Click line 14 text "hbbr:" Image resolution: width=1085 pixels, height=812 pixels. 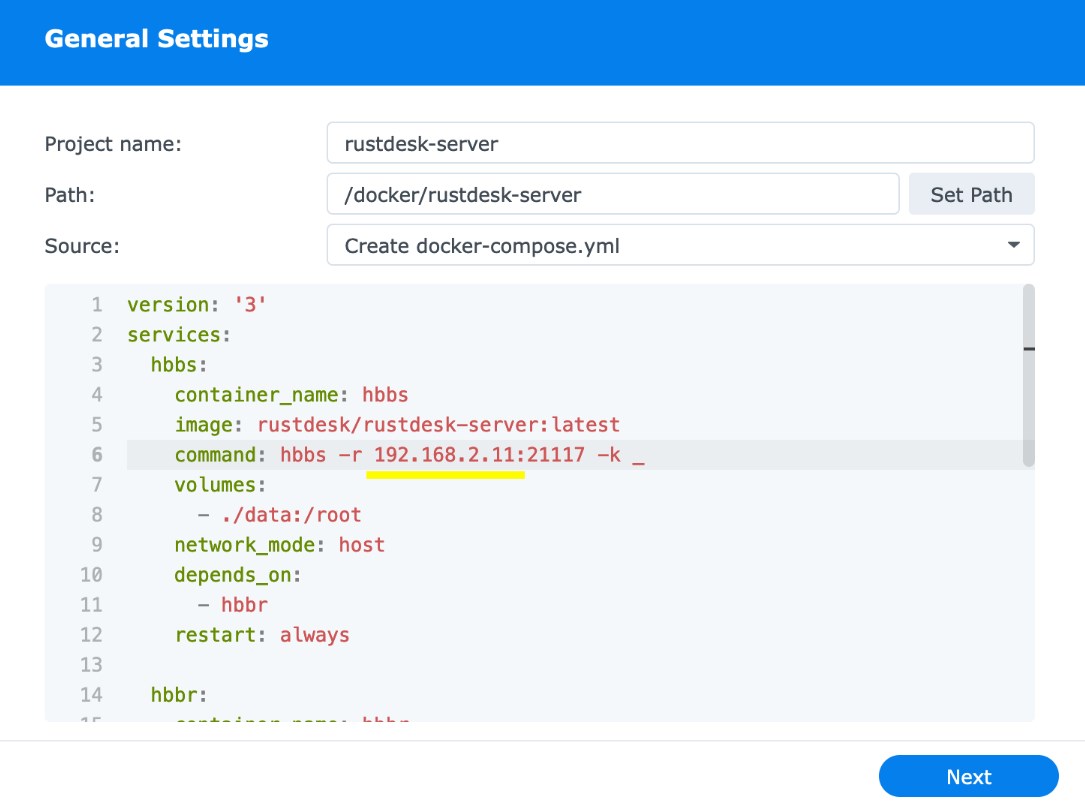pyautogui.click(x=179, y=695)
